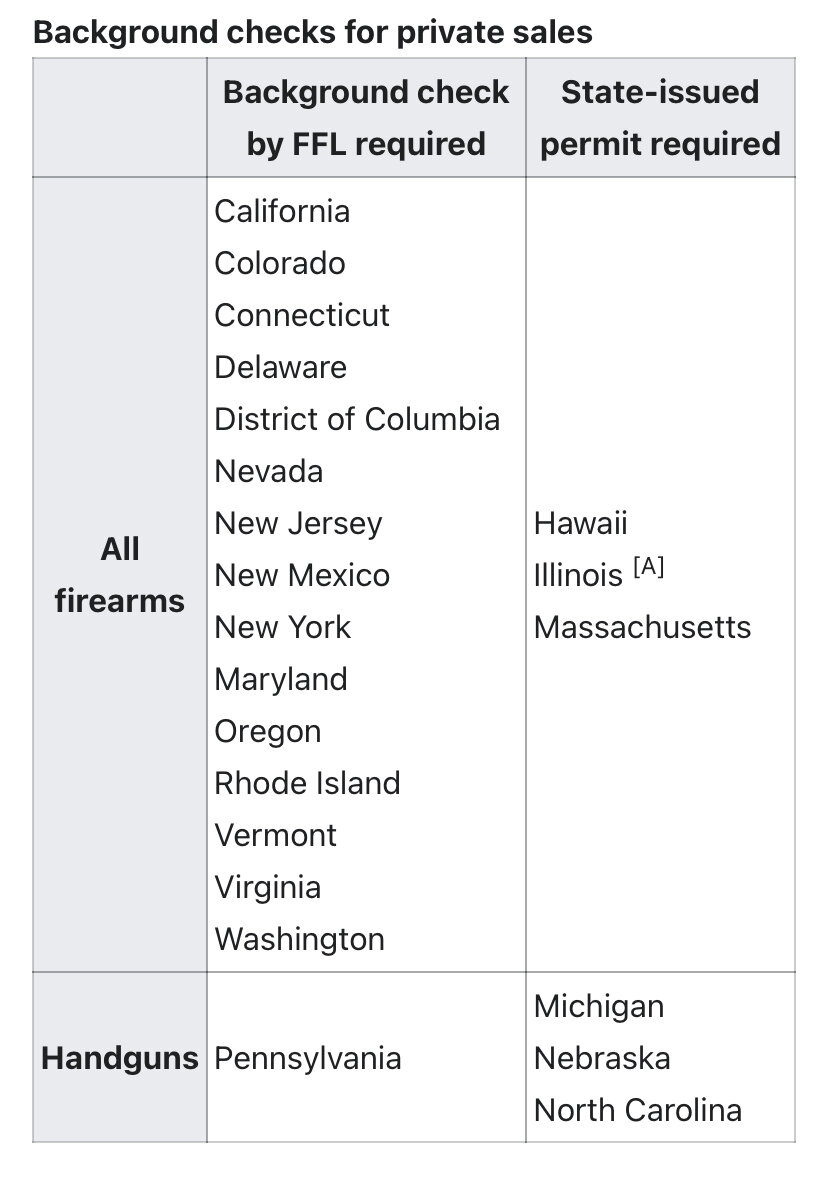Click Hawaii in the permit column

point(580,523)
